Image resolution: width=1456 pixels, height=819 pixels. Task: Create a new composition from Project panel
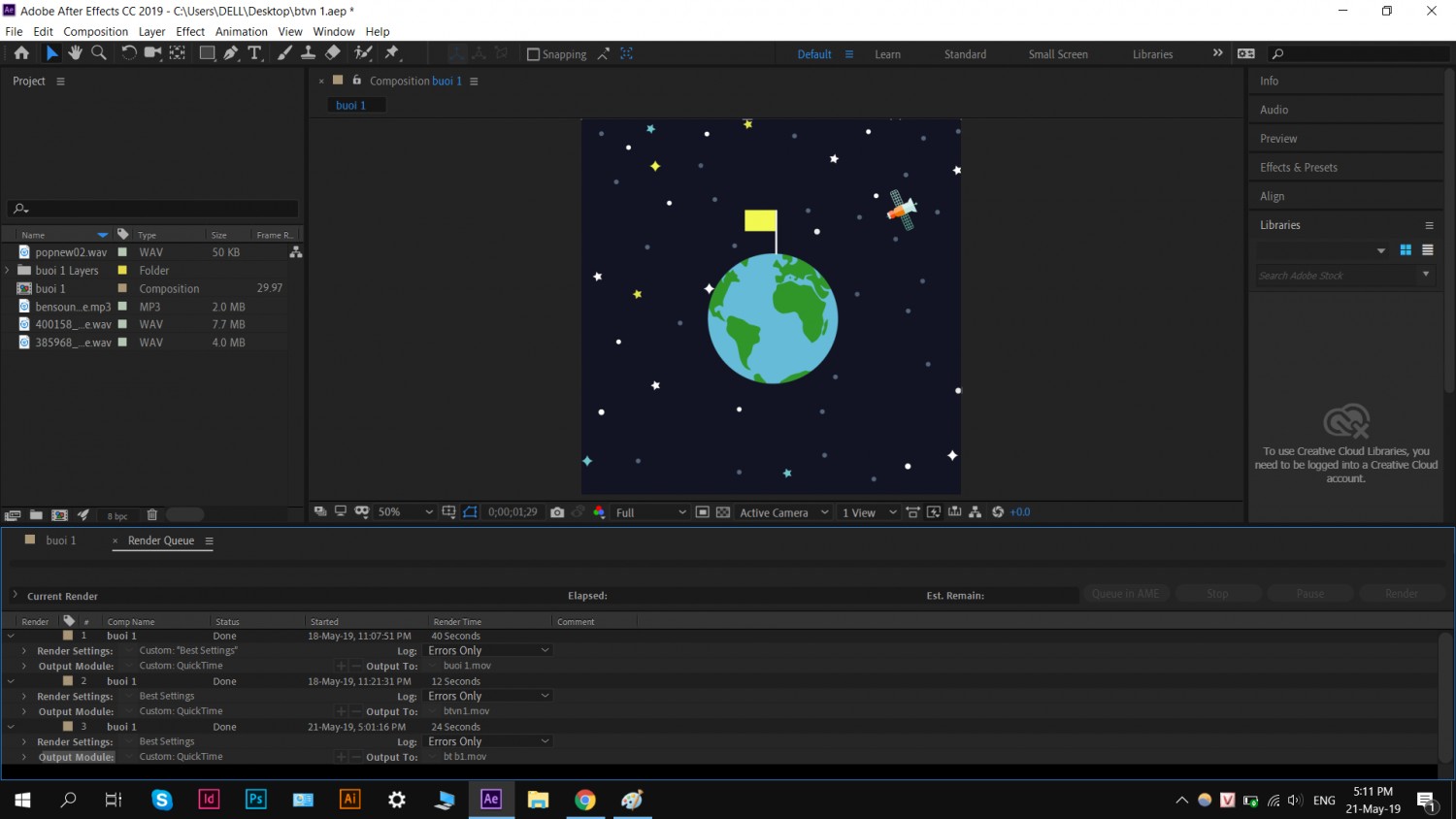tap(59, 515)
